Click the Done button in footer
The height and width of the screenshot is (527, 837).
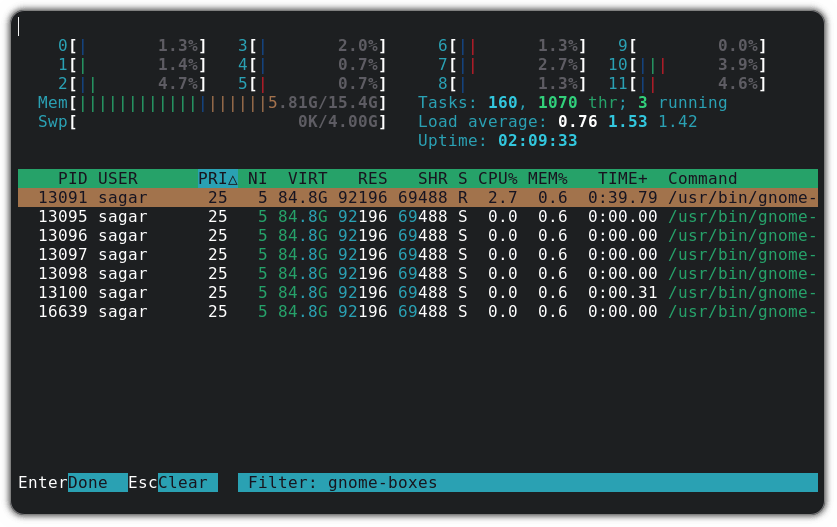(x=96, y=482)
